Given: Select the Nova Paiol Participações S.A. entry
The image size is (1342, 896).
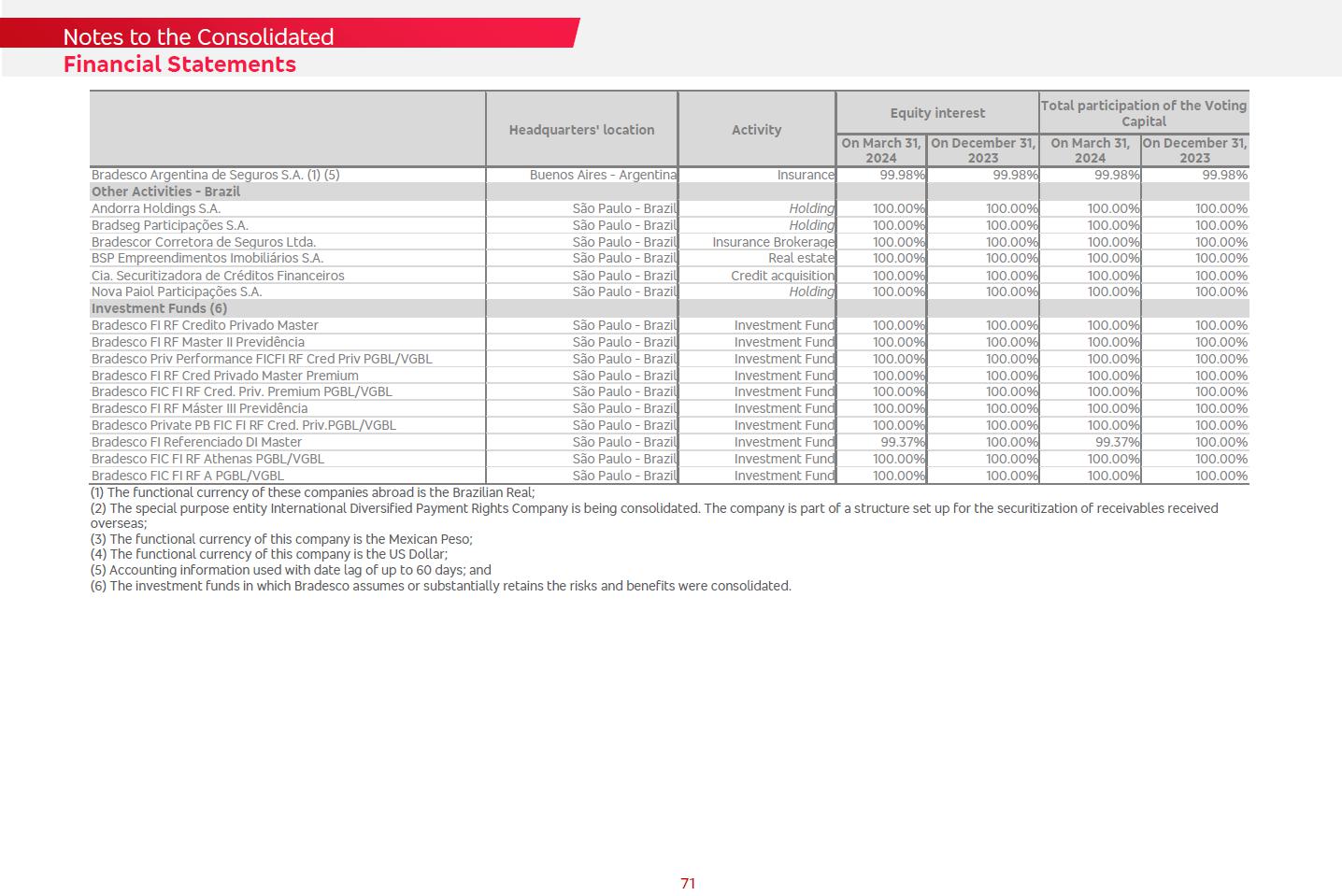Looking at the screenshot, I should click(177, 292).
